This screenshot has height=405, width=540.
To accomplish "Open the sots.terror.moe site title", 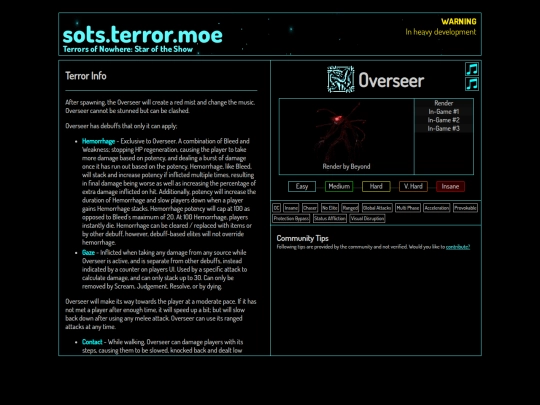I will (143, 35).
